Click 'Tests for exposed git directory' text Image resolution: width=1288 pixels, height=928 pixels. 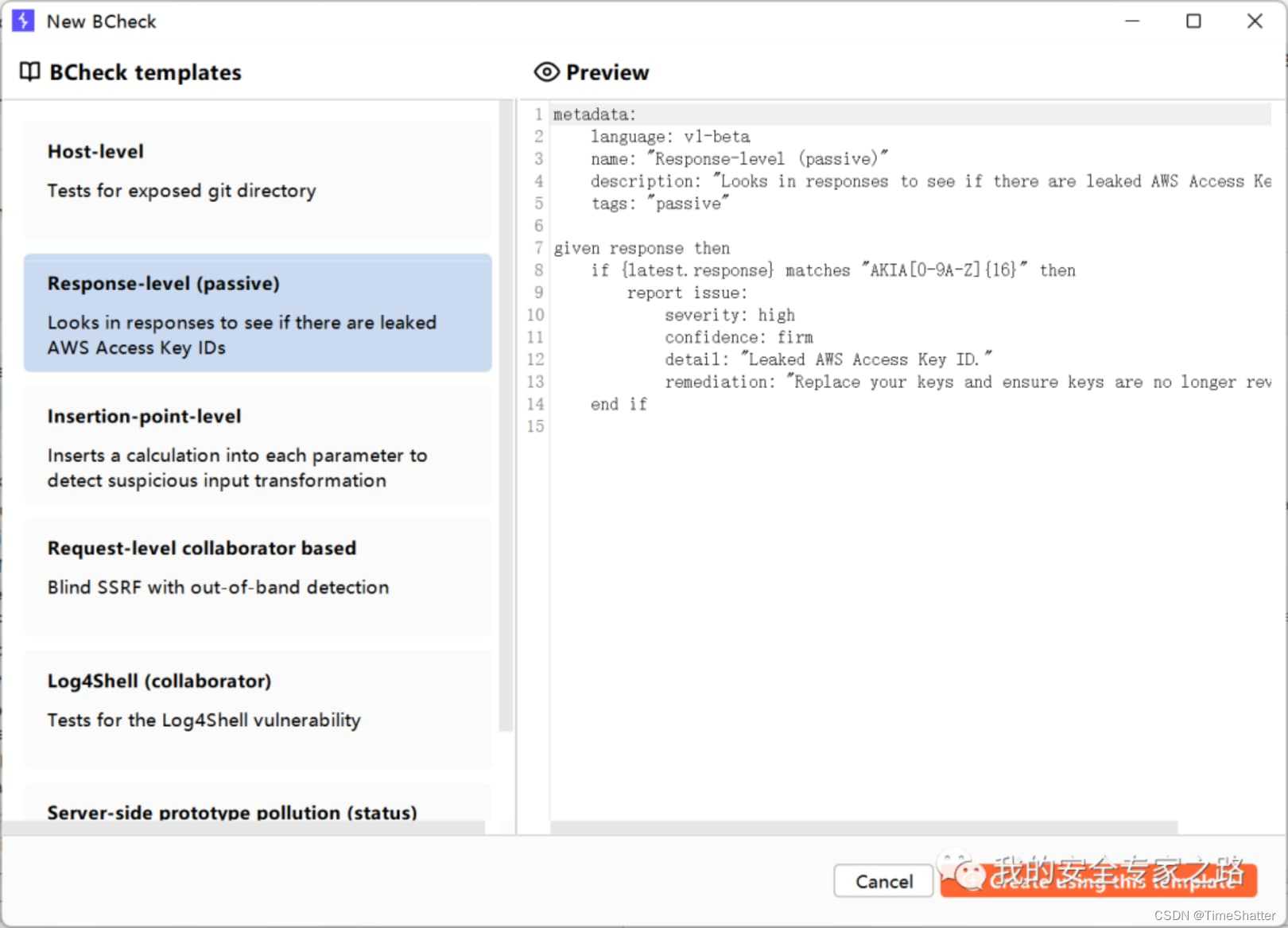(181, 191)
